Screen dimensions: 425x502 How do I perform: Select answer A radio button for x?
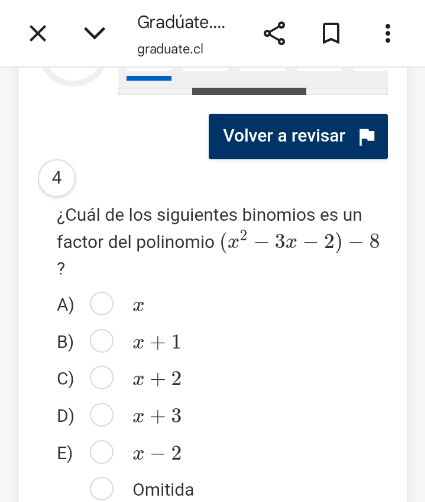[x=101, y=304]
